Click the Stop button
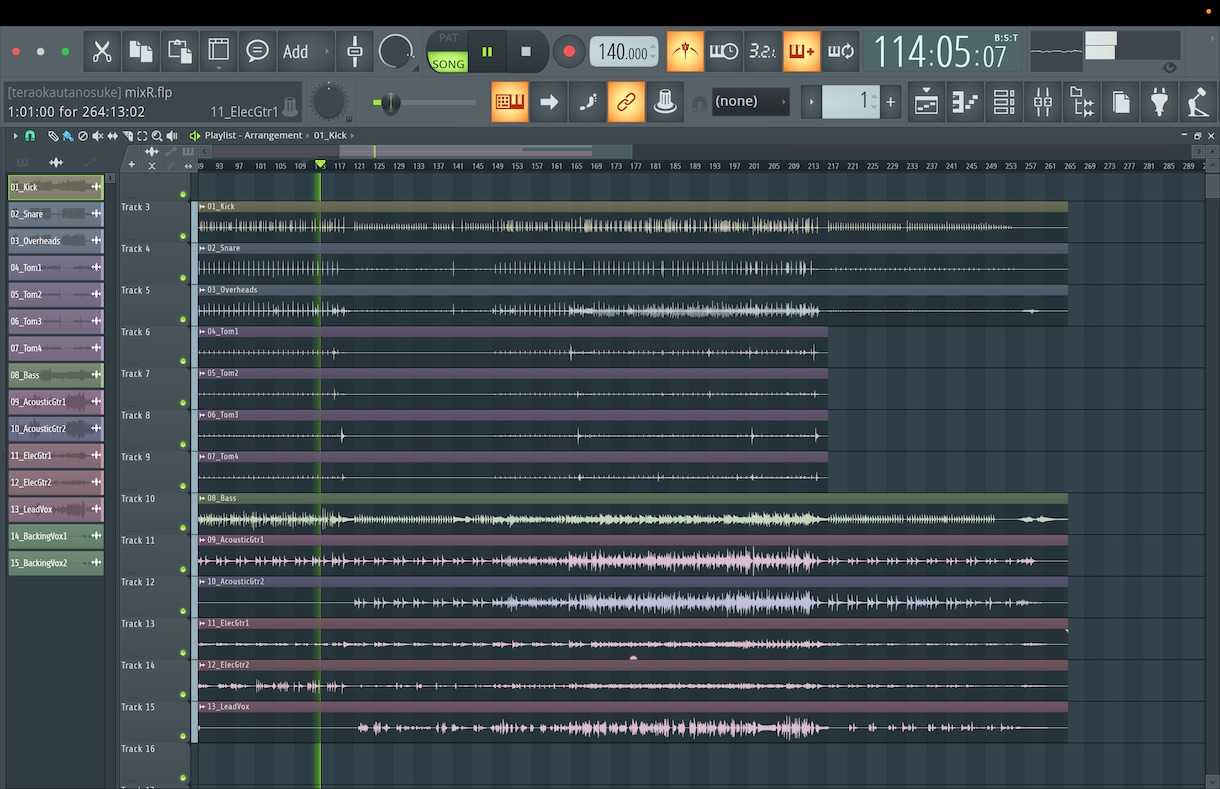Image resolution: width=1220 pixels, height=789 pixels. 526,51
